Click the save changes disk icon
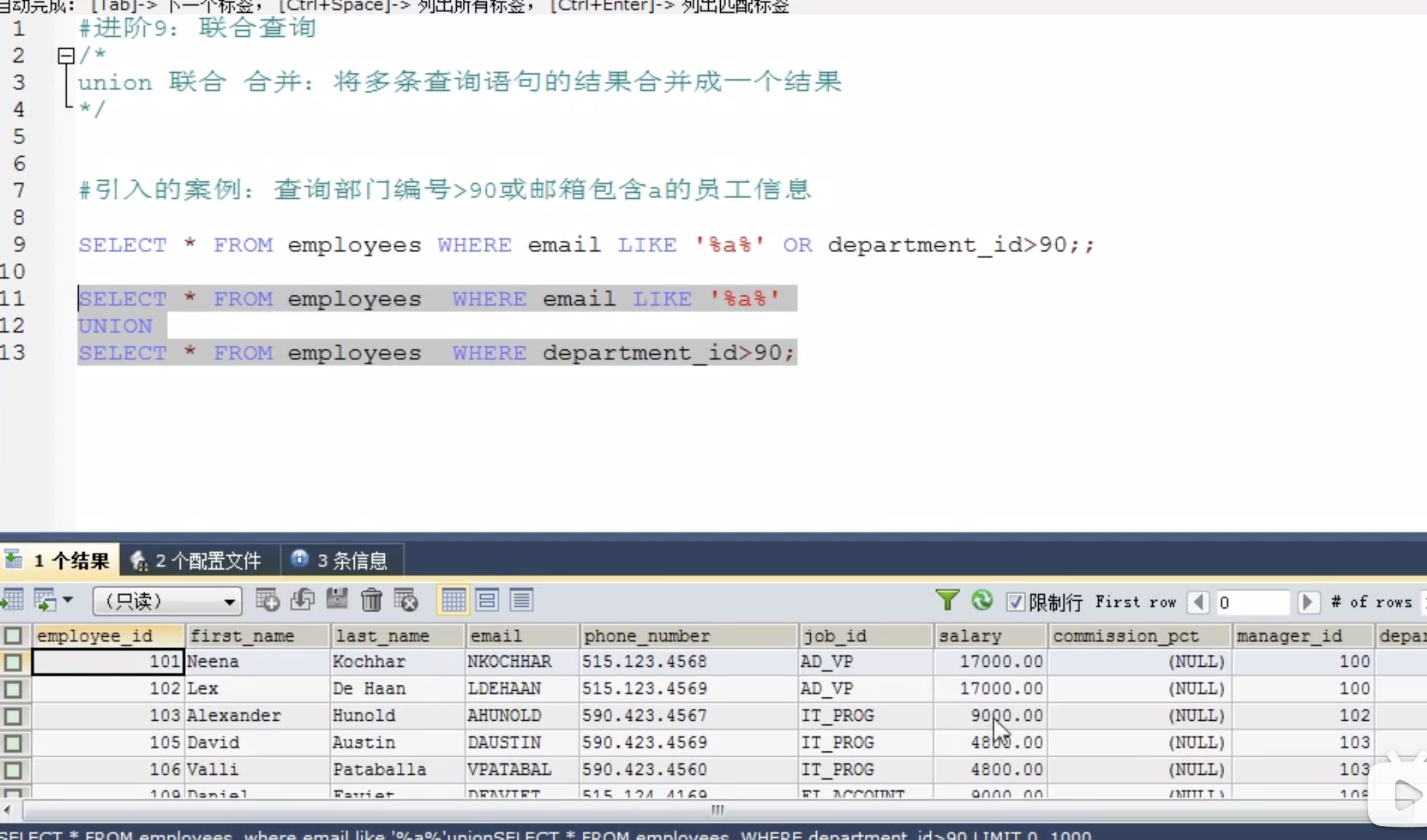 click(x=337, y=599)
